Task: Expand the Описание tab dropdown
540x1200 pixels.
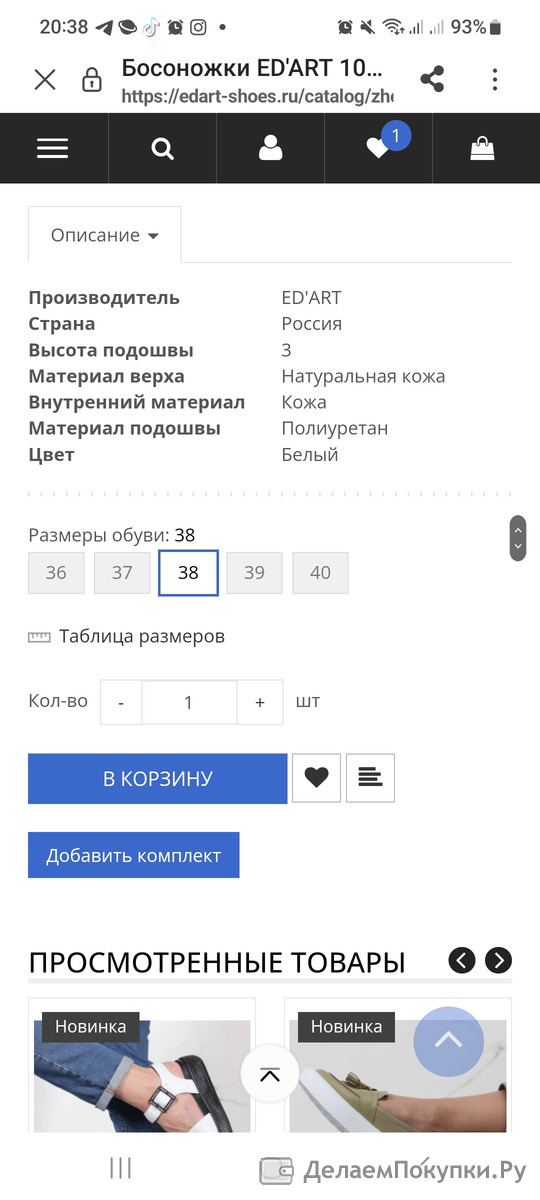Action: click(105, 235)
